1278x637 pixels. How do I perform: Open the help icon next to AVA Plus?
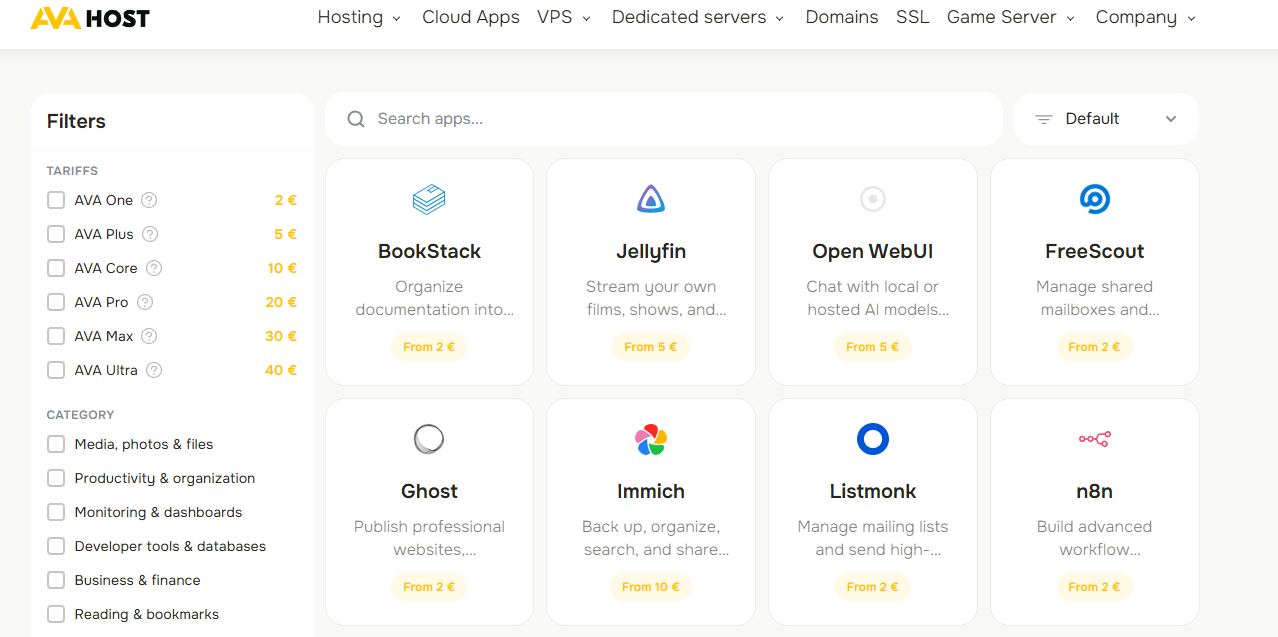150,234
